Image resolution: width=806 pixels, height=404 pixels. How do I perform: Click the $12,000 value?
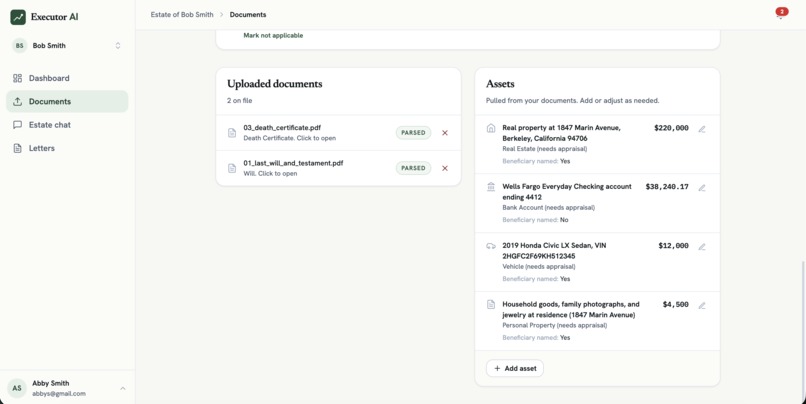pyautogui.click(x=673, y=246)
